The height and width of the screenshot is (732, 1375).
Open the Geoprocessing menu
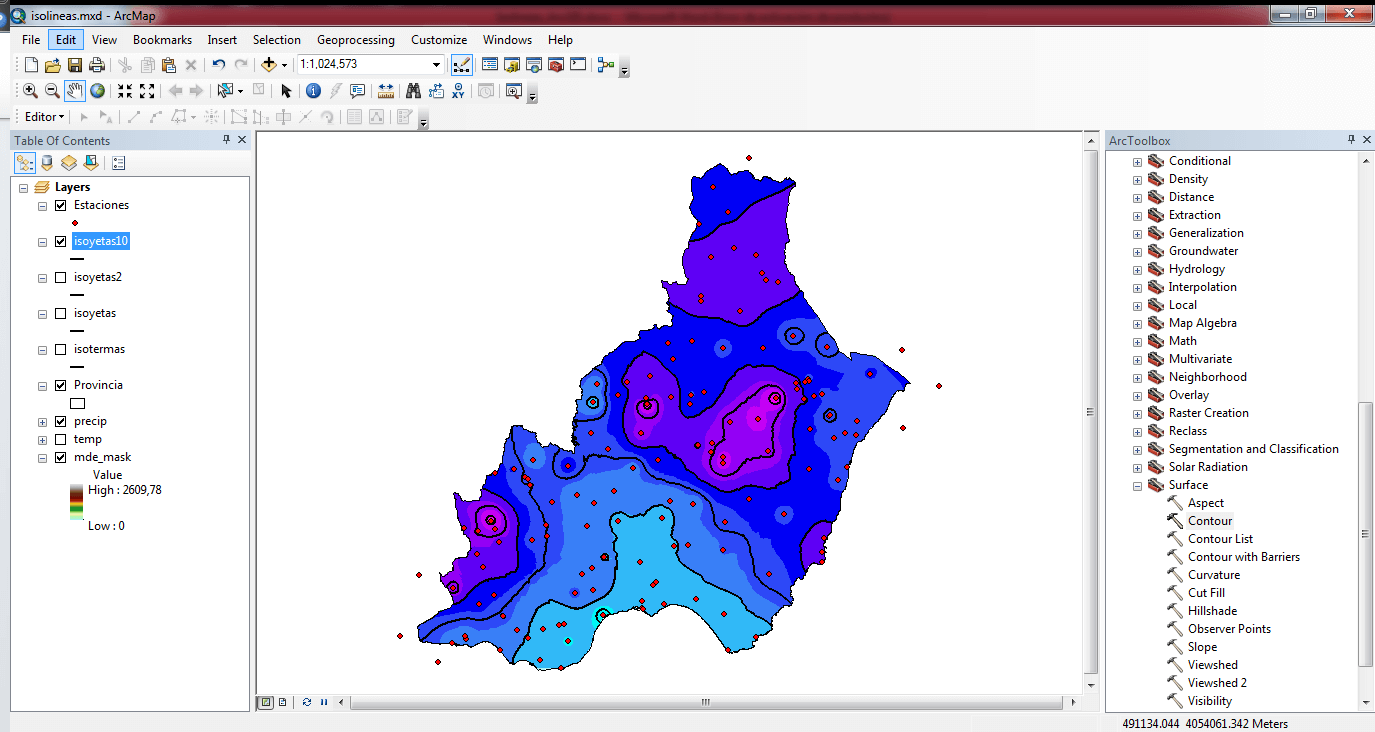point(355,40)
